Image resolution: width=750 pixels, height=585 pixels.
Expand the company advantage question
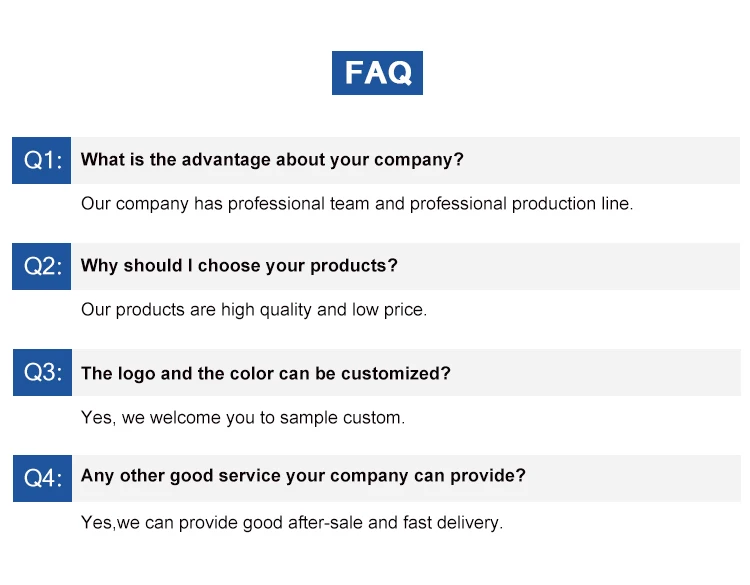click(x=272, y=160)
